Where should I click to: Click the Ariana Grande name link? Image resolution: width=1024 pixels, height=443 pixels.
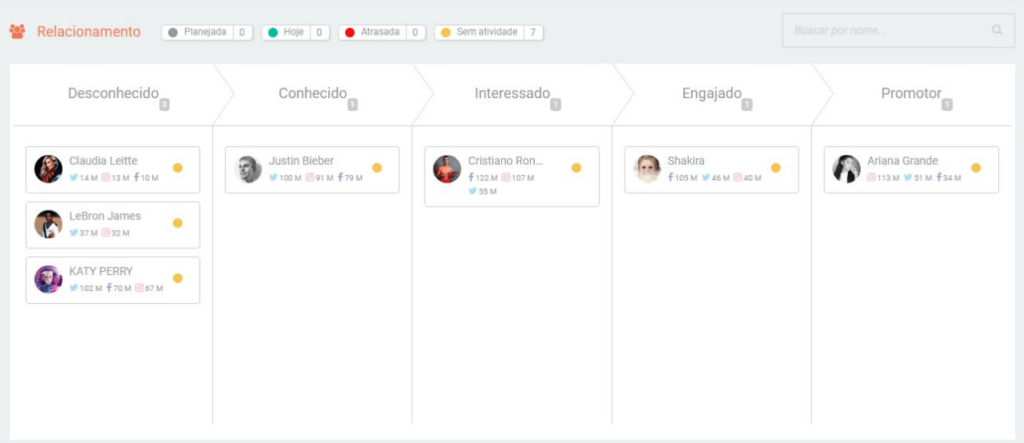point(903,161)
